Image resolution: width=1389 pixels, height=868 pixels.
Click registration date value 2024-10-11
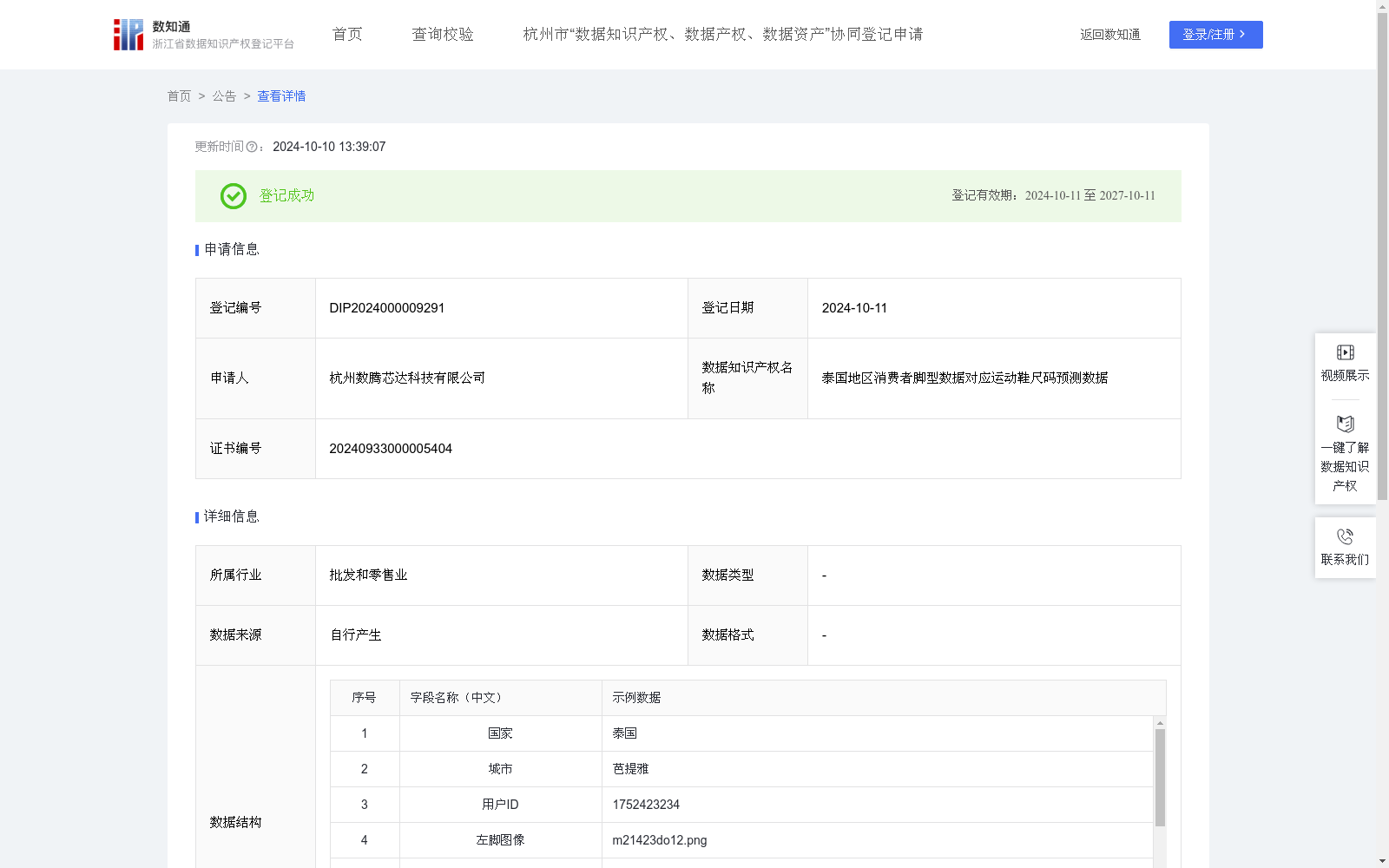(854, 308)
